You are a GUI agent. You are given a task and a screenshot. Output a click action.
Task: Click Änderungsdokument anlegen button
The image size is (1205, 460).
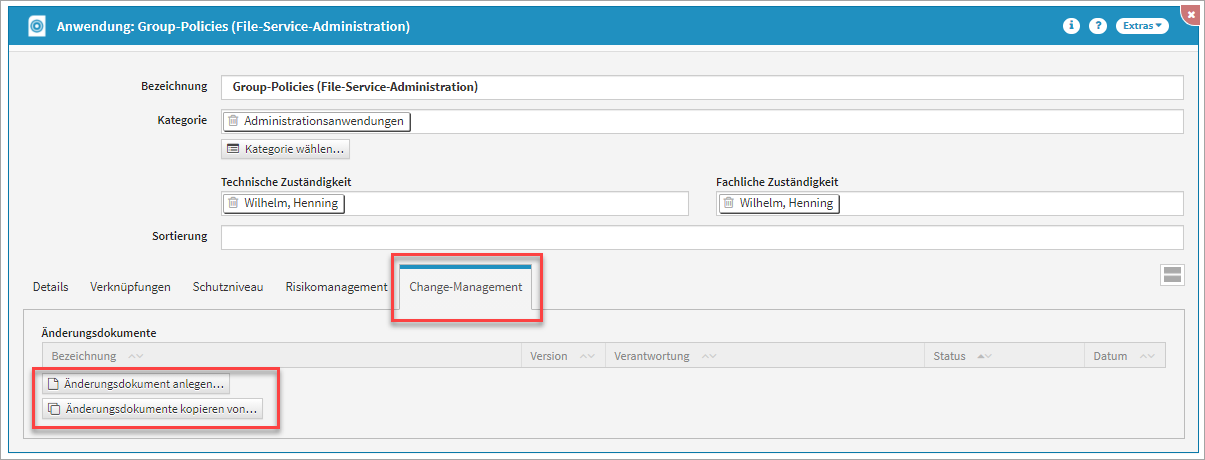click(x=137, y=384)
